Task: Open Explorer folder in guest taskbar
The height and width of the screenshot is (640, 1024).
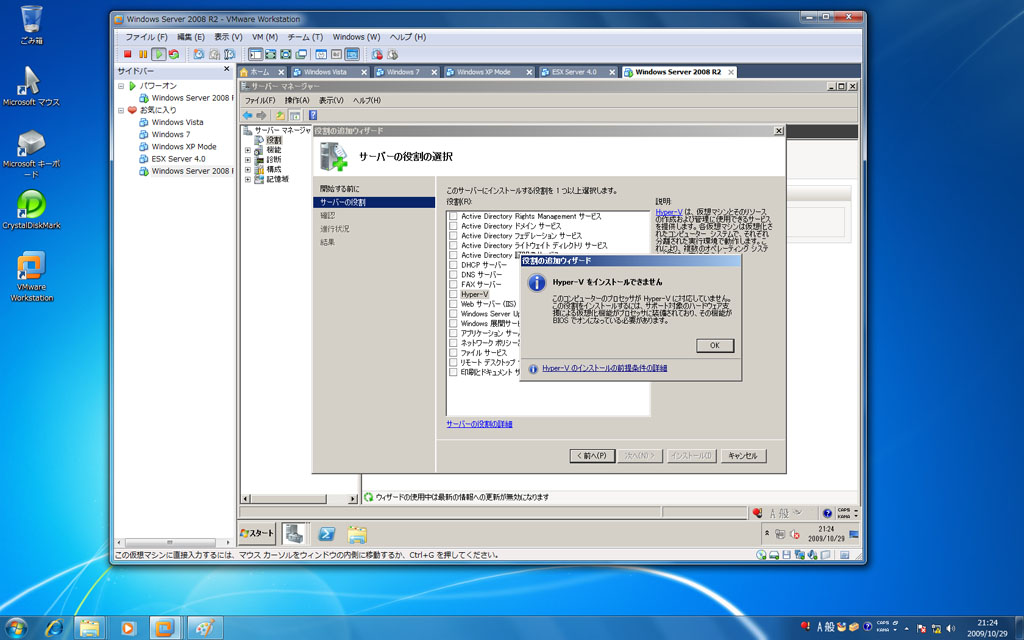Action: [357, 534]
